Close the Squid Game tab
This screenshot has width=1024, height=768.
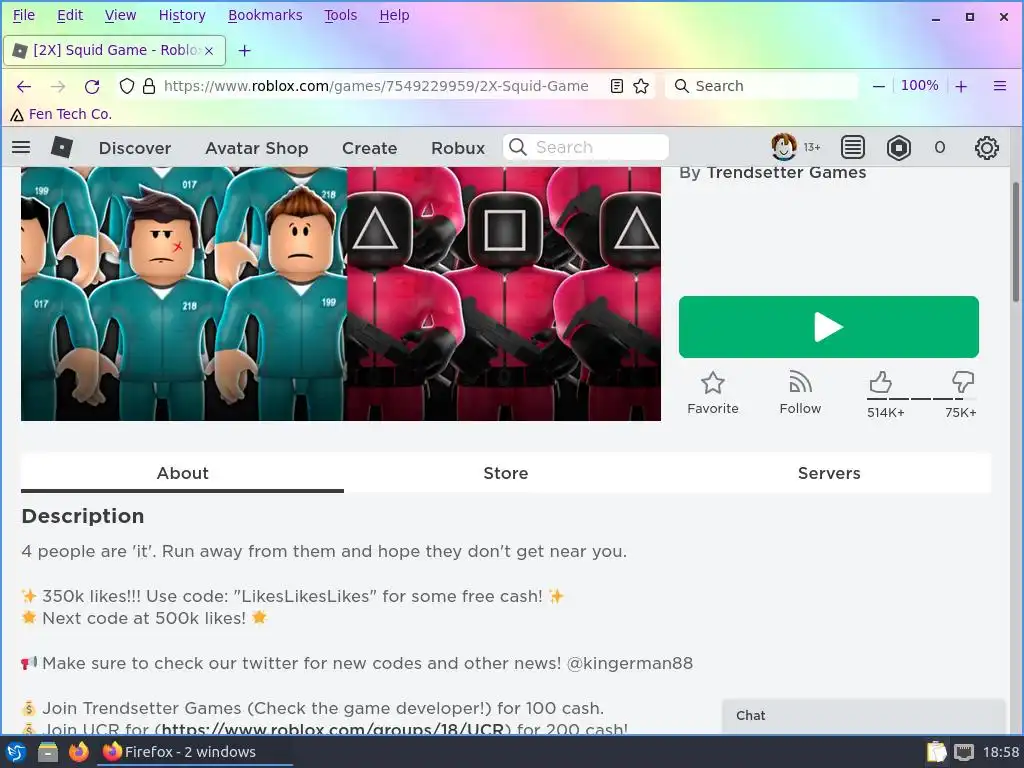[x=209, y=51]
